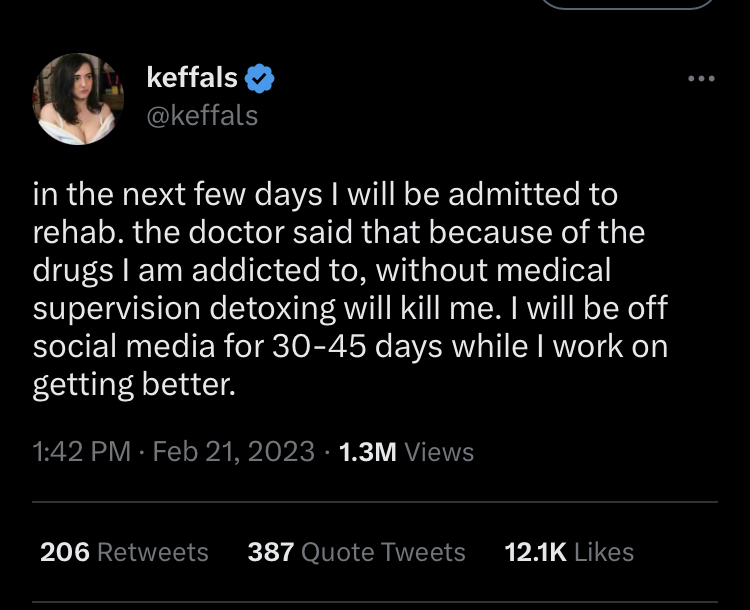750x610 pixels.
Task: Click the blue verified badge
Action: pos(260,78)
